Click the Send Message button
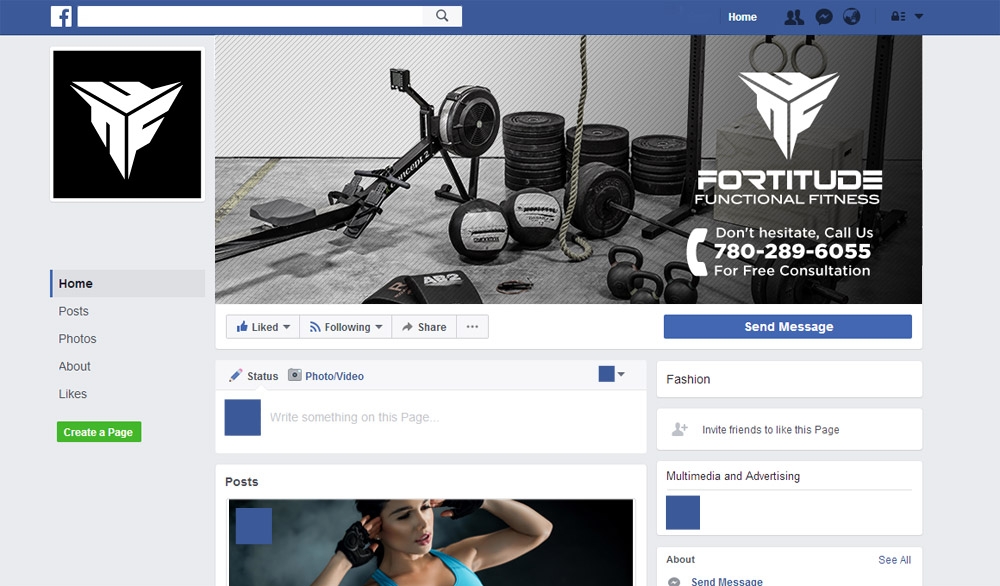 [787, 326]
